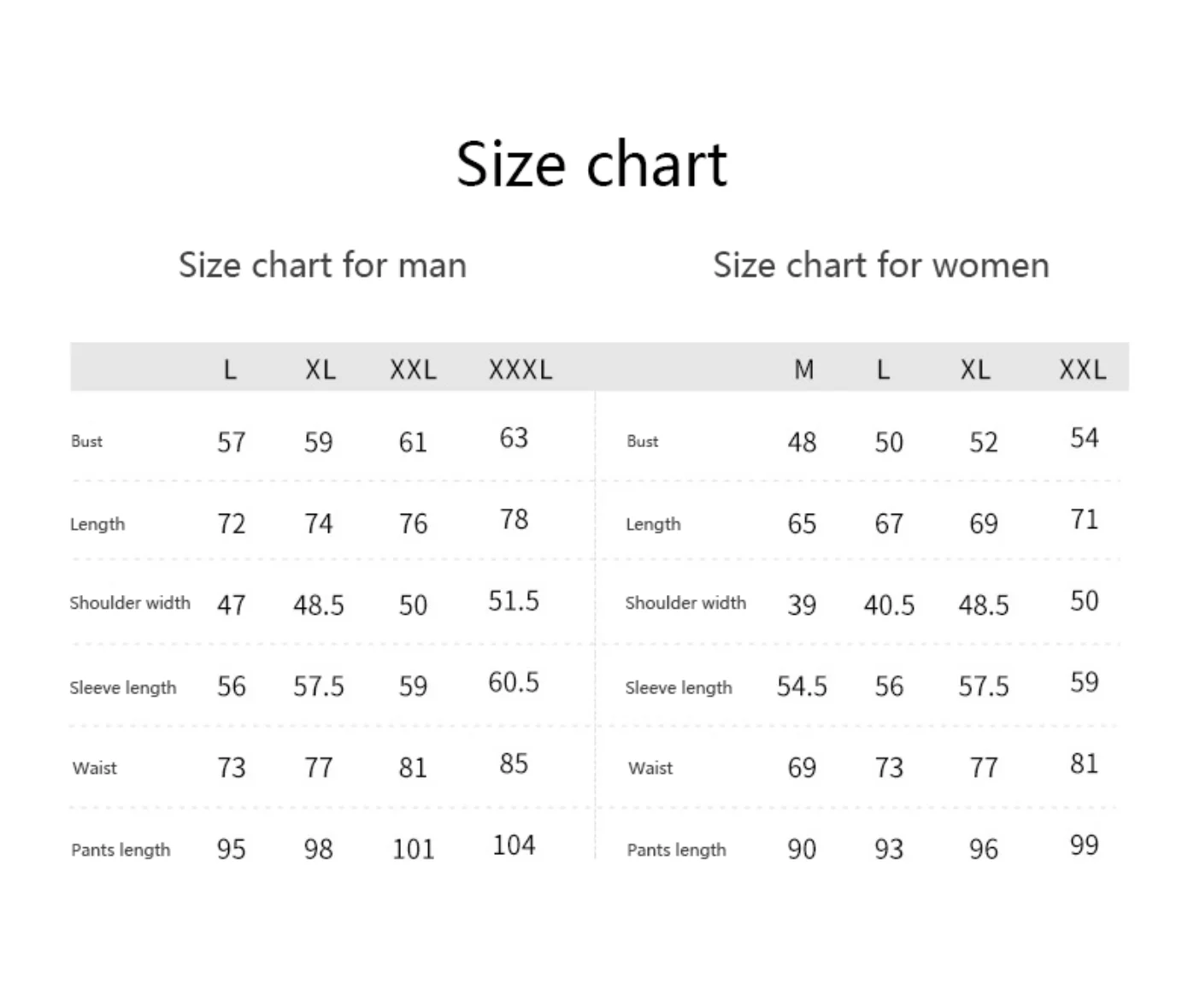Click the women's Pants length row label
Viewport: 1194px width, 1008px height.
pos(676,850)
